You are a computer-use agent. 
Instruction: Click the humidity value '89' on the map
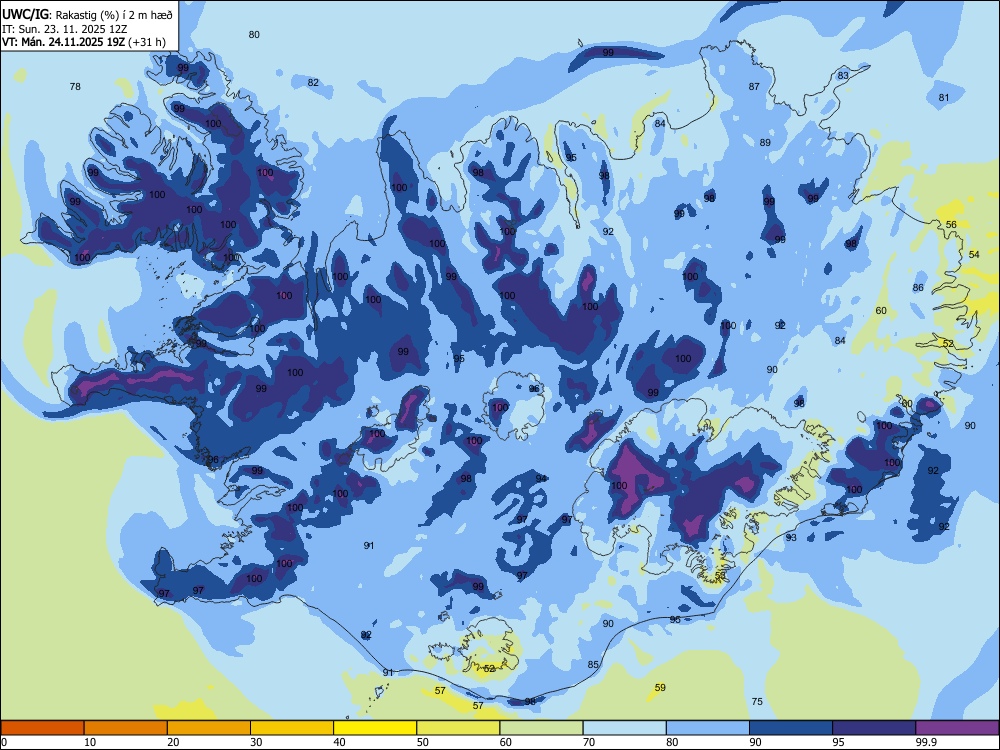[765, 143]
